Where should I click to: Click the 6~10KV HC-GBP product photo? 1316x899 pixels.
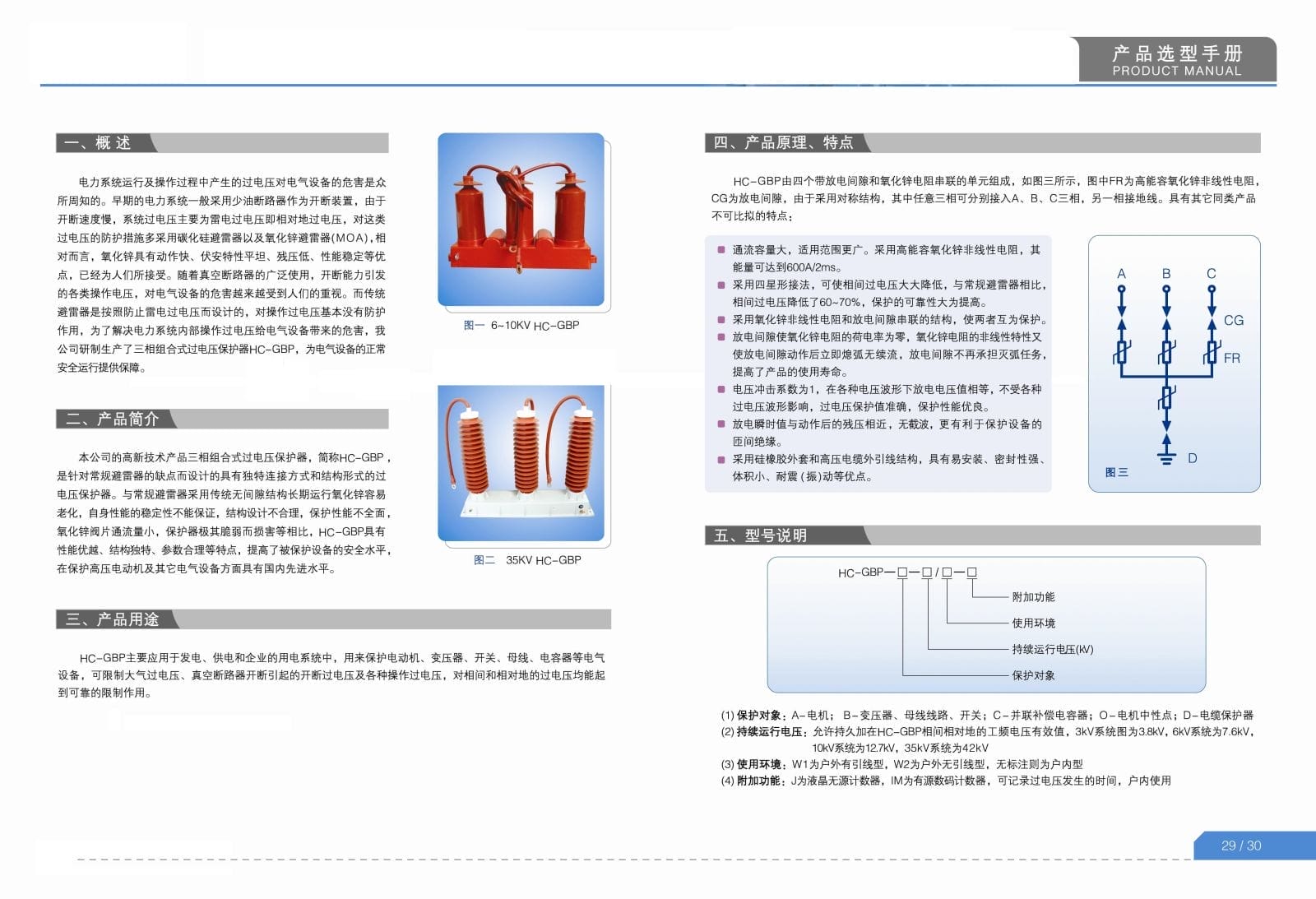(521, 220)
